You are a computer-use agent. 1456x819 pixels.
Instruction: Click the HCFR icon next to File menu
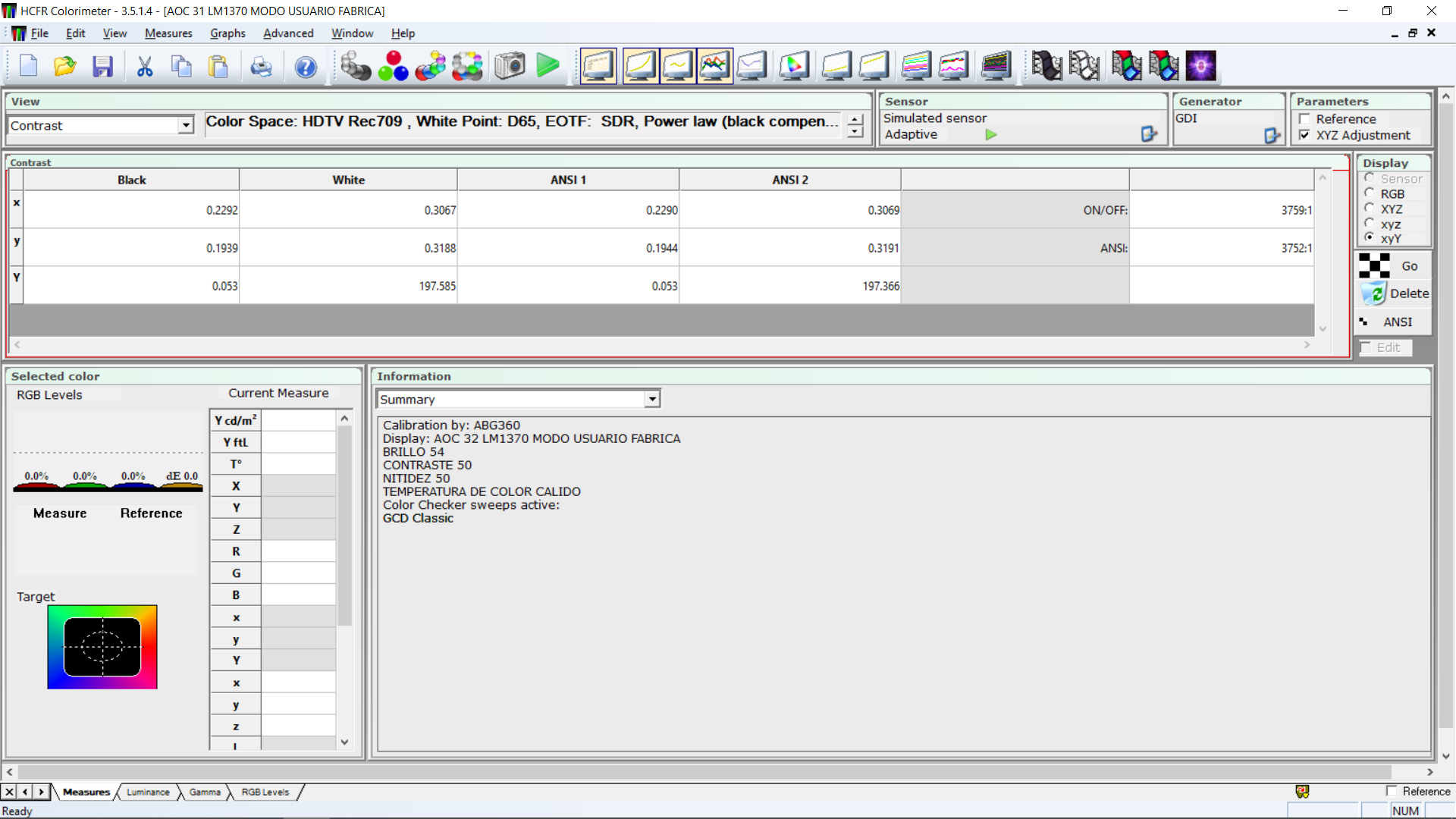(18, 33)
